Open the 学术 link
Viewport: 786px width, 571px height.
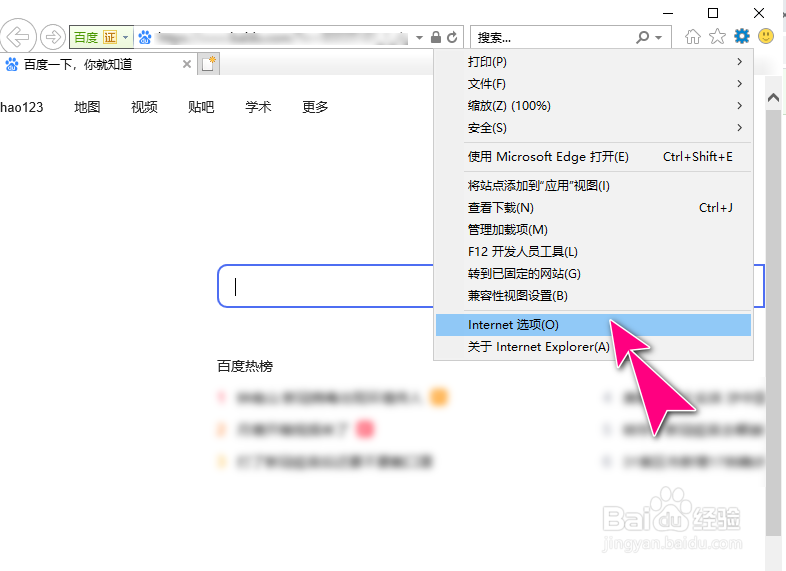coord(258,107)
